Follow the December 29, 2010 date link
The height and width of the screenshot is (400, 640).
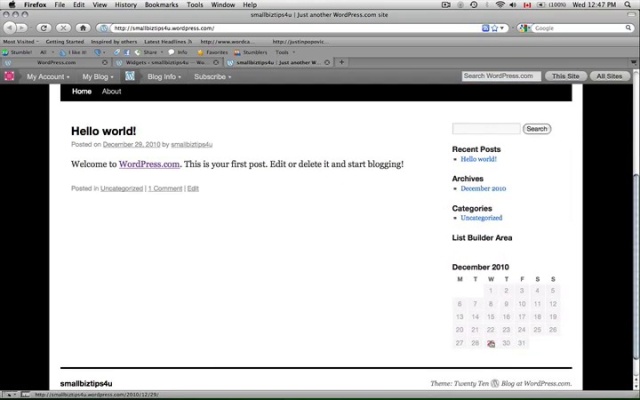pos(131,144)
